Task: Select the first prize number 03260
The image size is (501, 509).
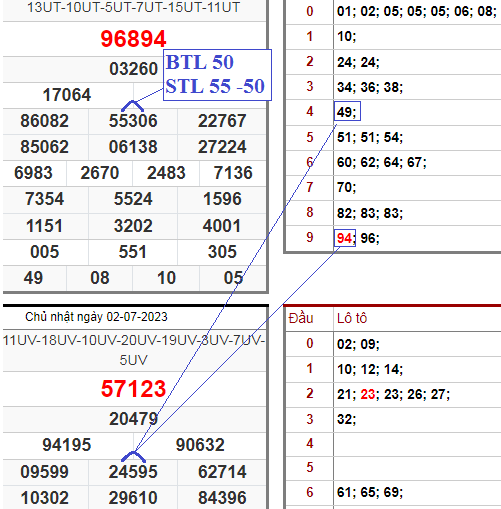Action: 133,69
